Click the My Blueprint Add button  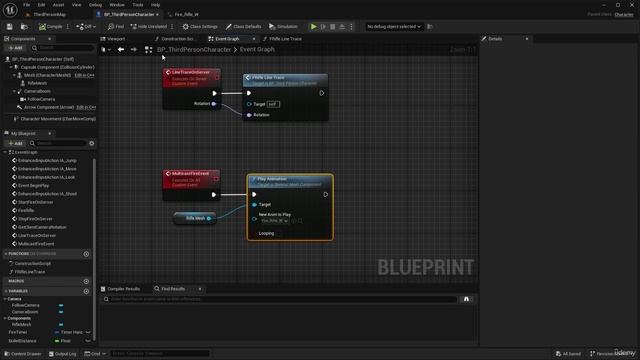pyautogui.click(x=16, y=143)
